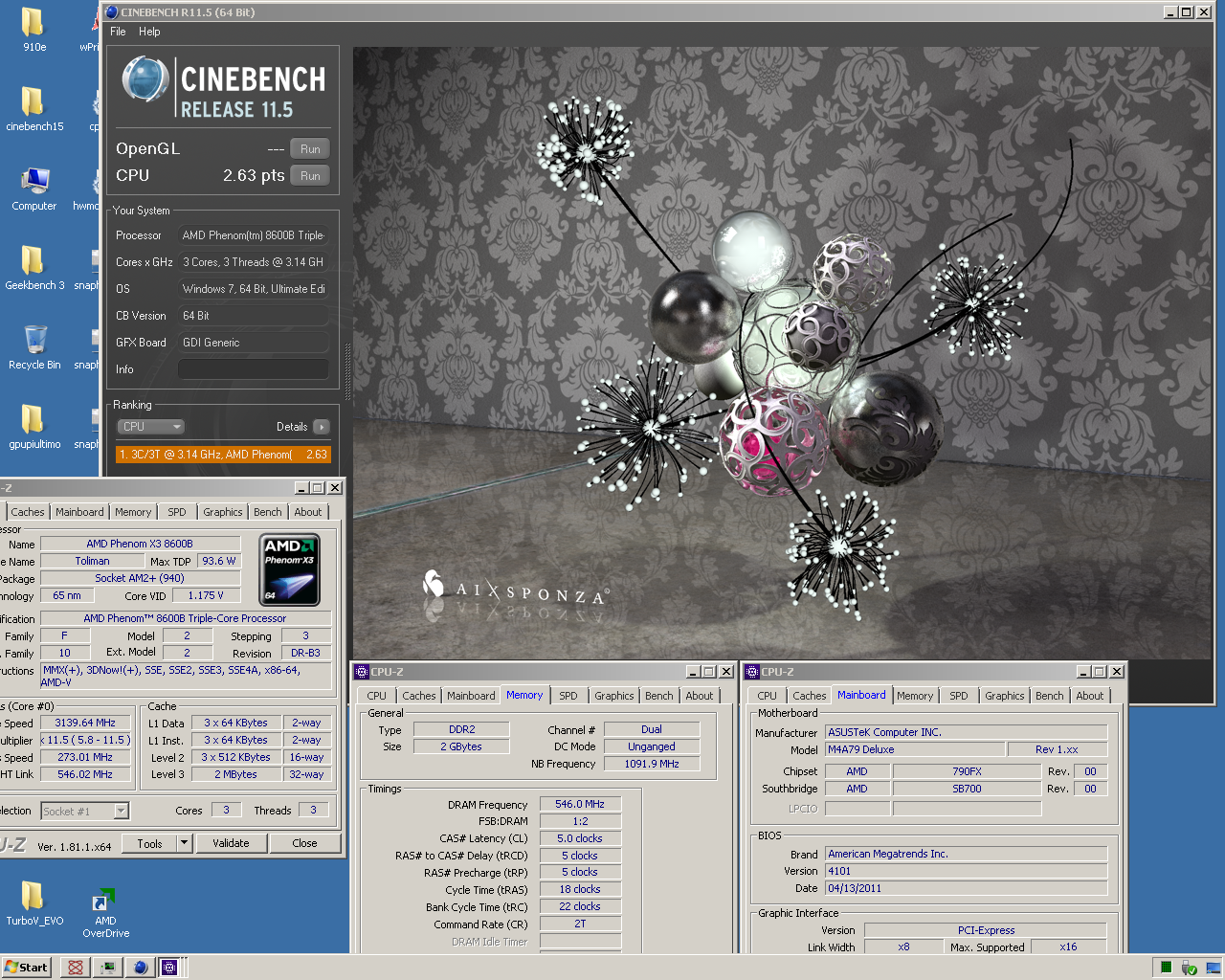The image size is (1225, 980).
Task: Click the ASUSTeK Computer INC. manufacturer field
Action: tap(966, 732)
